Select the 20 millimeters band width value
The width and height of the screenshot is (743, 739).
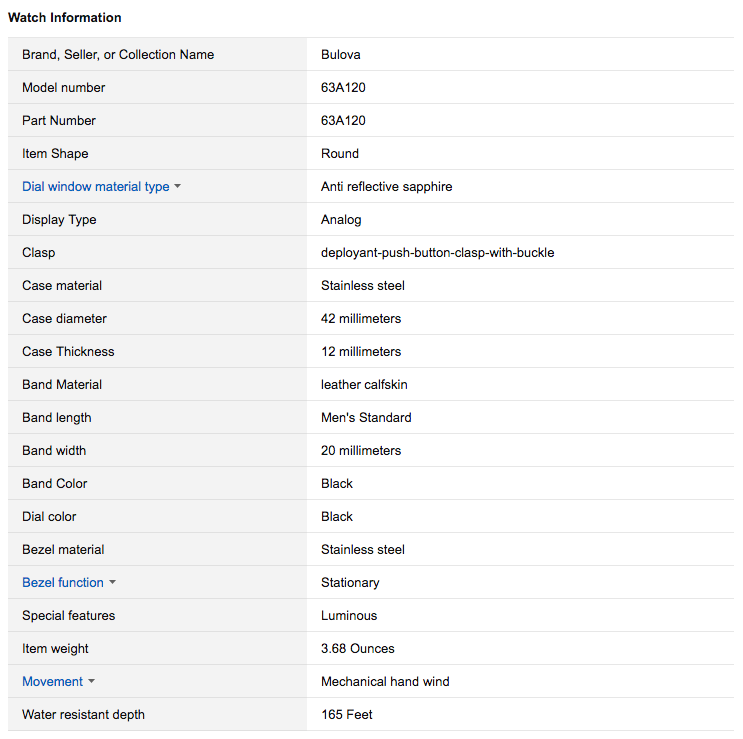[x=361, y=451]
